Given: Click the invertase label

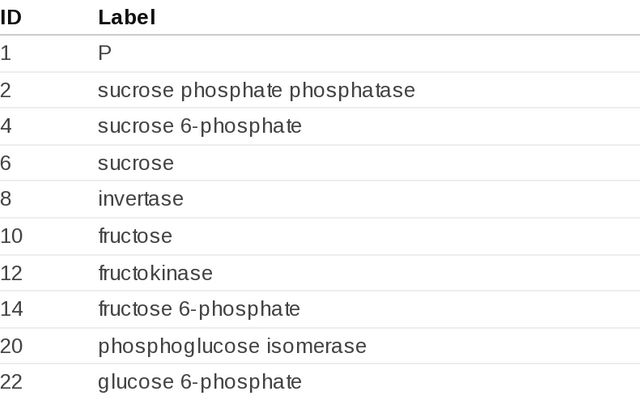Looking at the screenshot, I should 140,199.
